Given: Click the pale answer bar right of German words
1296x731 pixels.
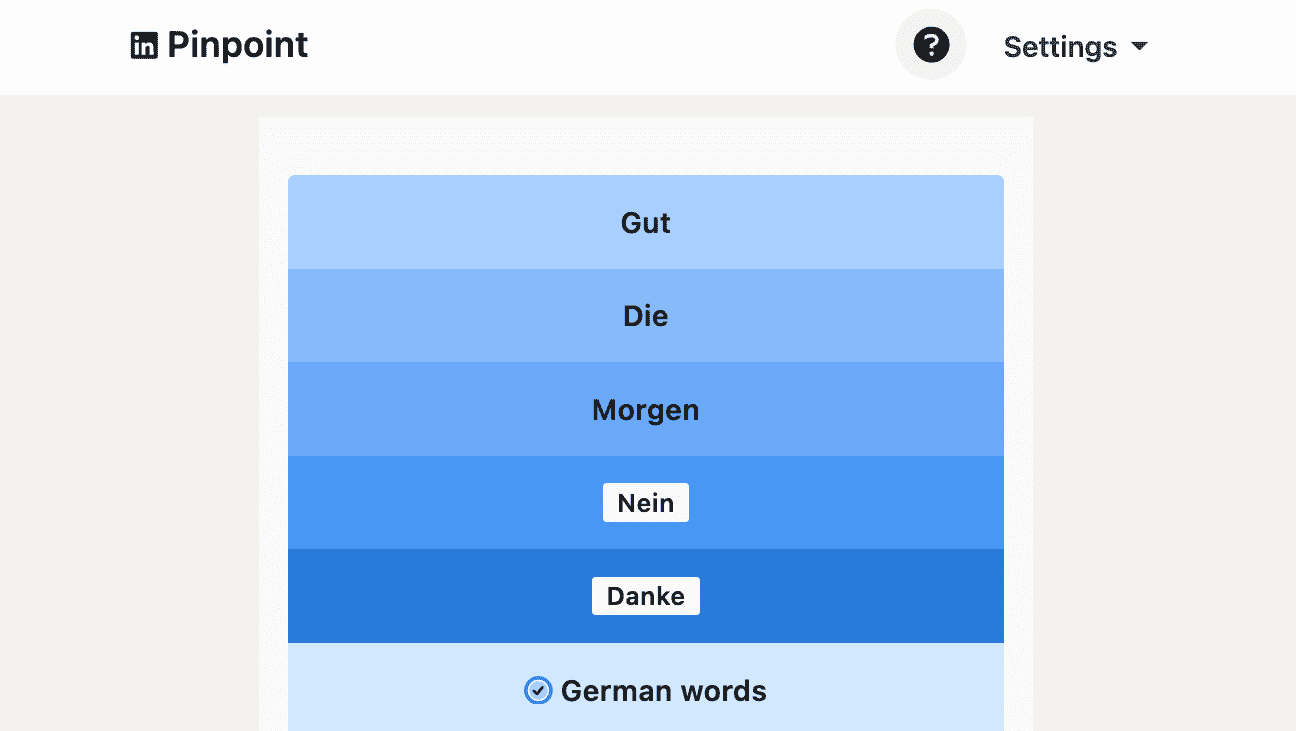Looking at the screenshot, I should click(890, 691).
